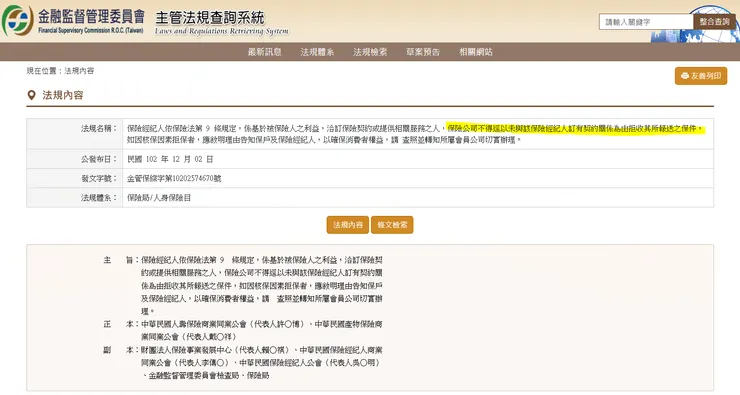Click the 副本 label in document body
Viewport: 740px width, 395px height.
pos(121,350)
